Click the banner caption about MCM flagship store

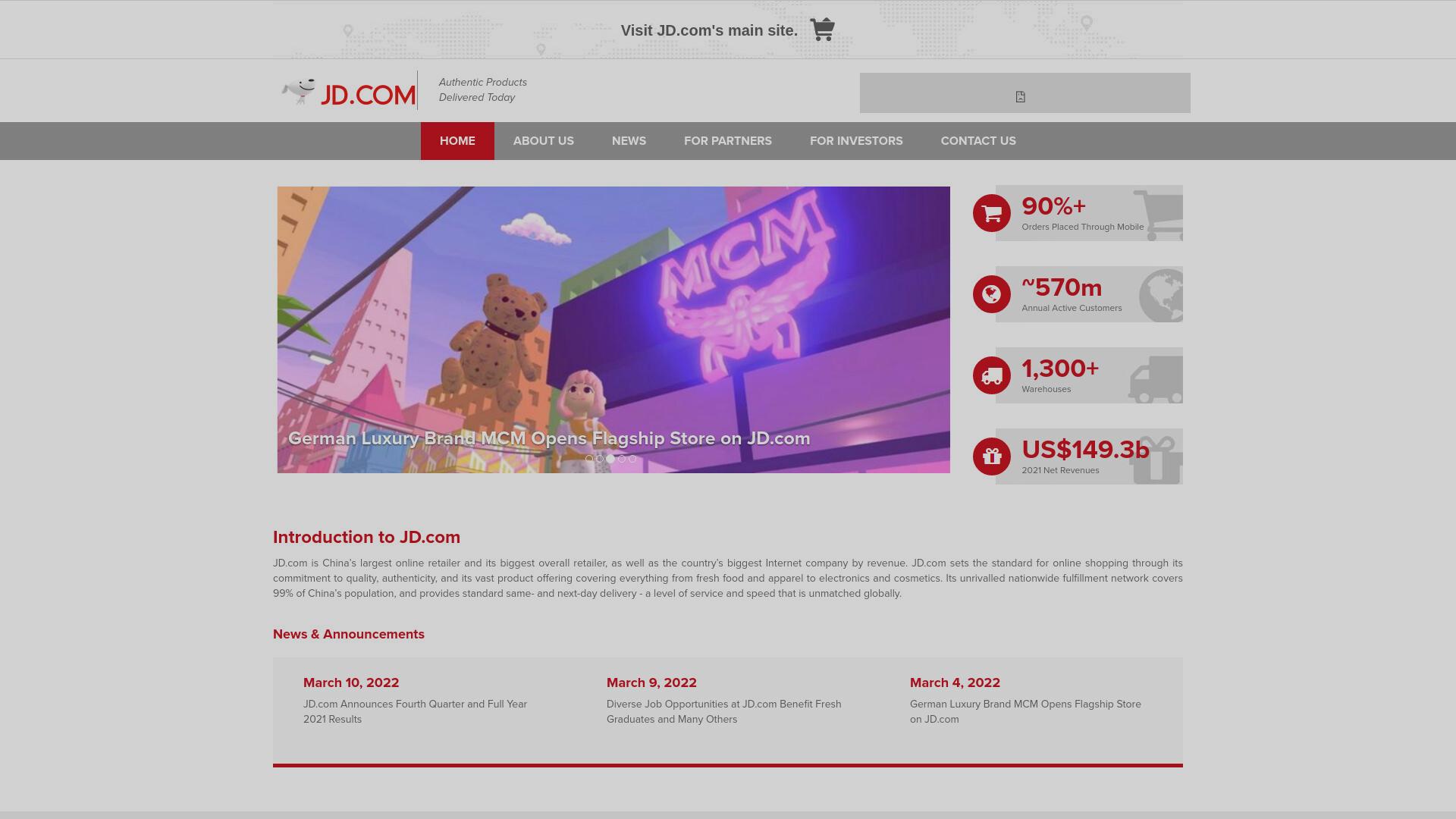(549, 438)
